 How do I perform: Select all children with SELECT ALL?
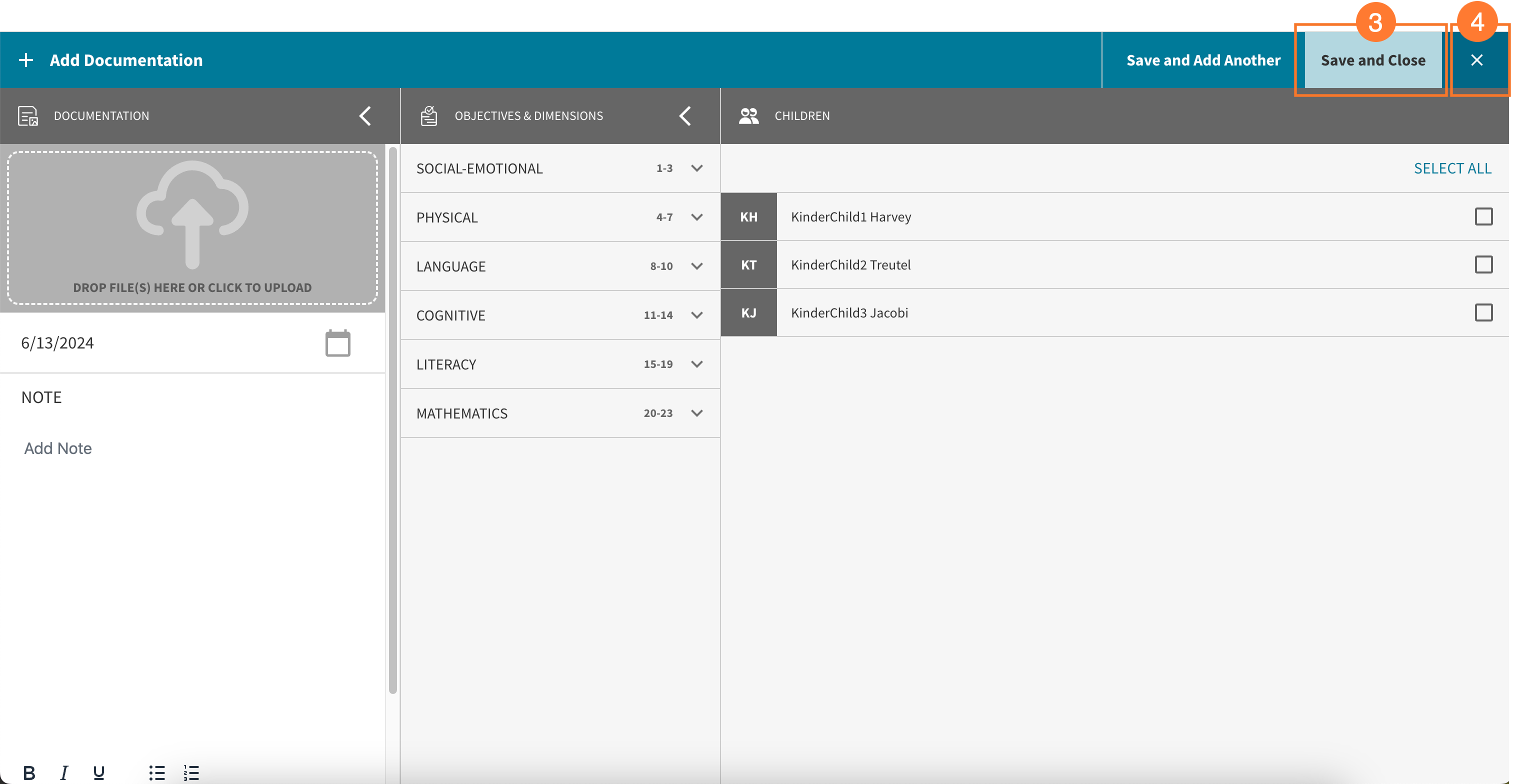(x=1452, y=168)
